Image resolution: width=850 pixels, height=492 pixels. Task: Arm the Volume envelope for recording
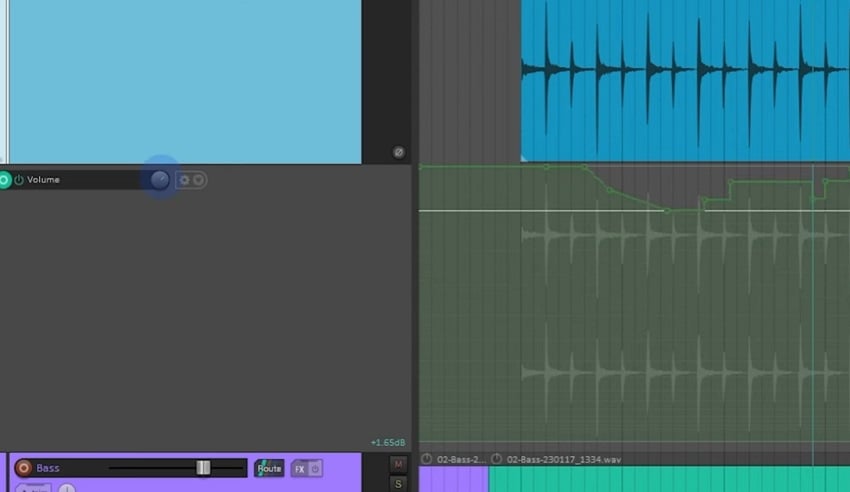(x=4, y=180)
